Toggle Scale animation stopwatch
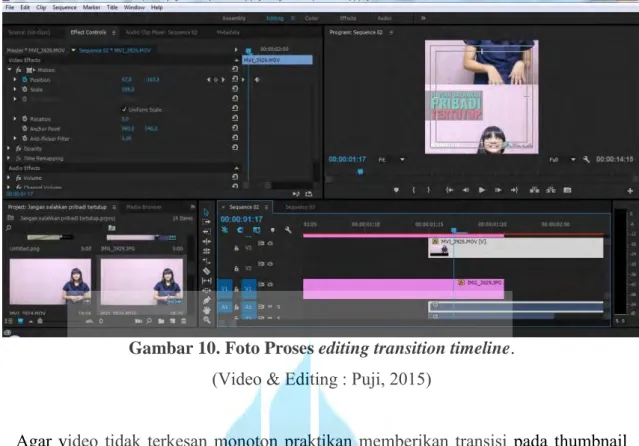This screenshot has height=446, width=639. [x=24, y=89]
